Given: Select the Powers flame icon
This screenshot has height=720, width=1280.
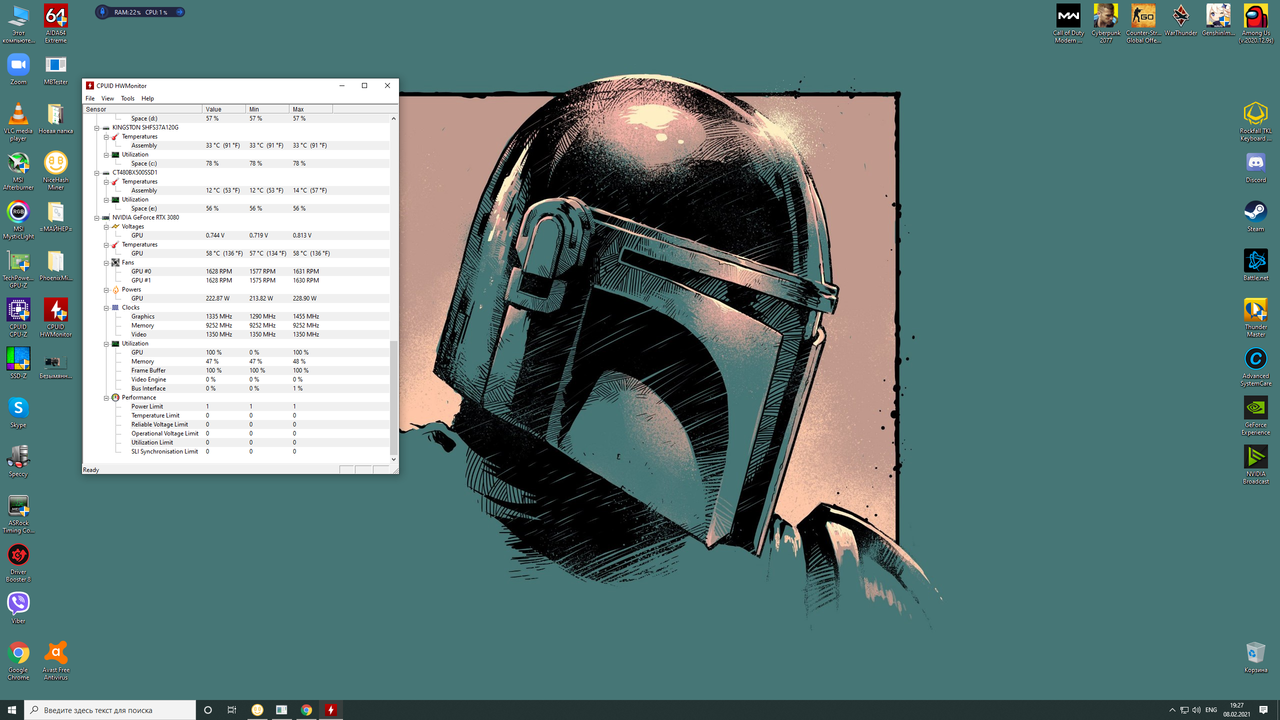Looking at the screenshot, I should point(115,290).
